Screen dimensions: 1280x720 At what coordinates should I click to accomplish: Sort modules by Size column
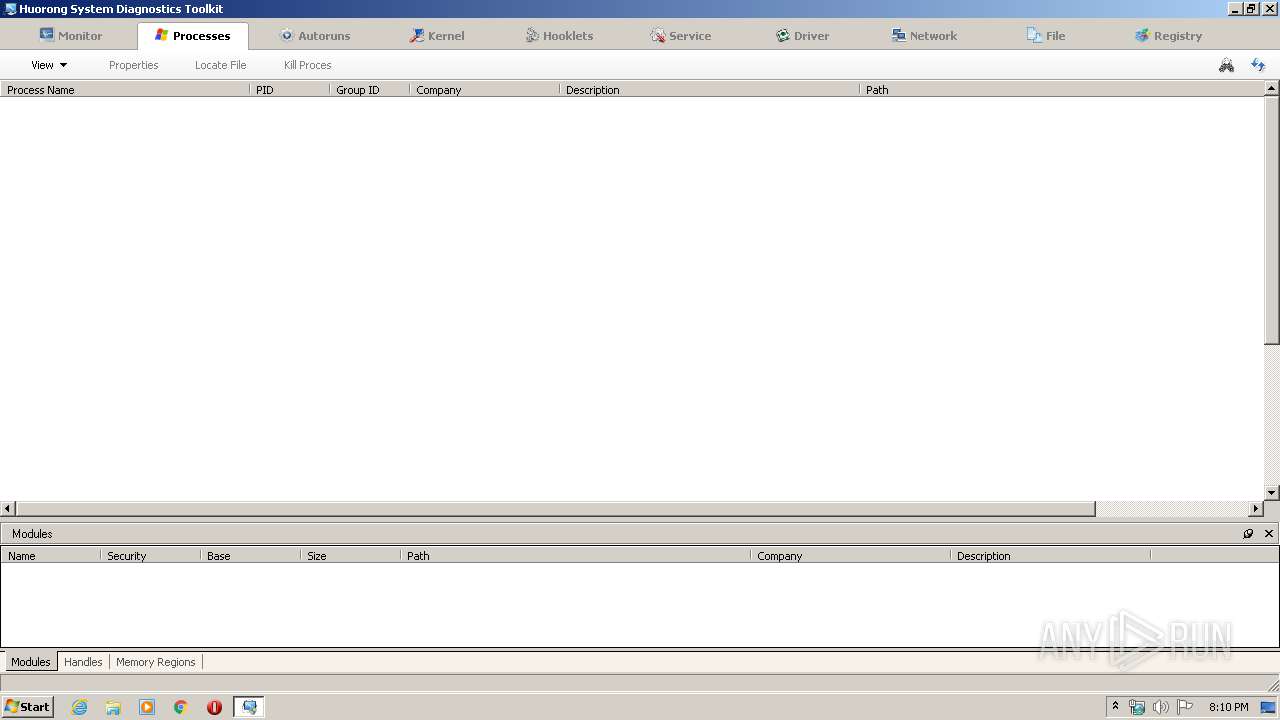[350, 556]
